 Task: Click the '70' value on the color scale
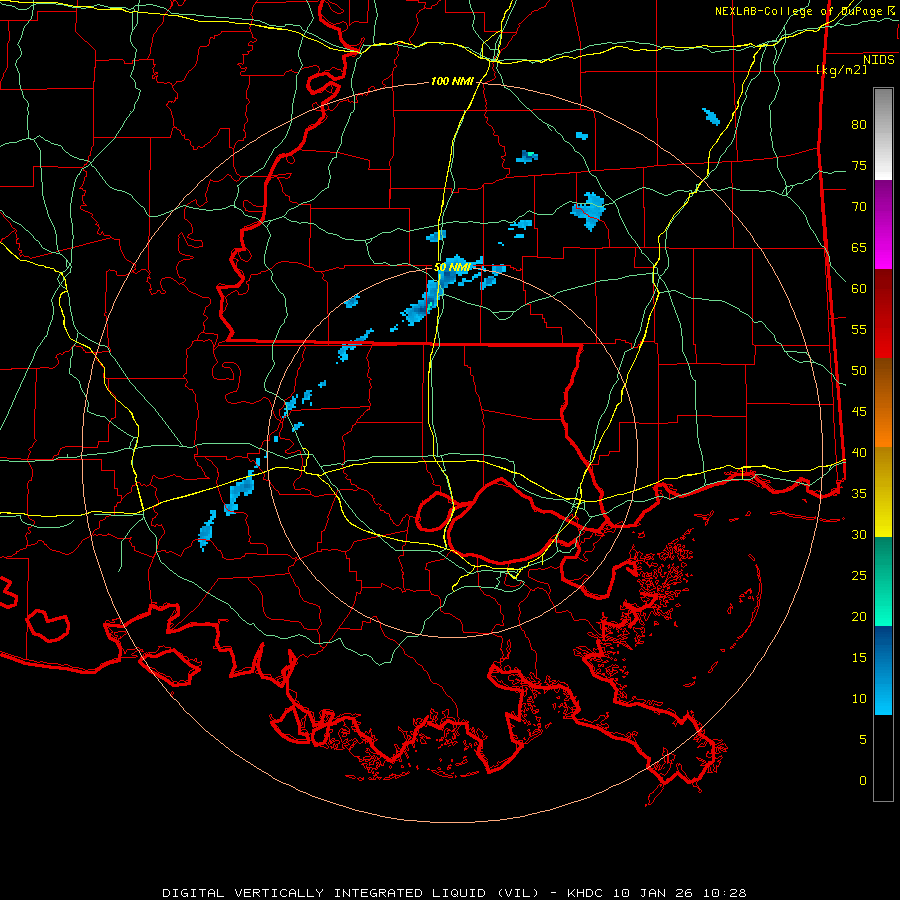point(859,207)
